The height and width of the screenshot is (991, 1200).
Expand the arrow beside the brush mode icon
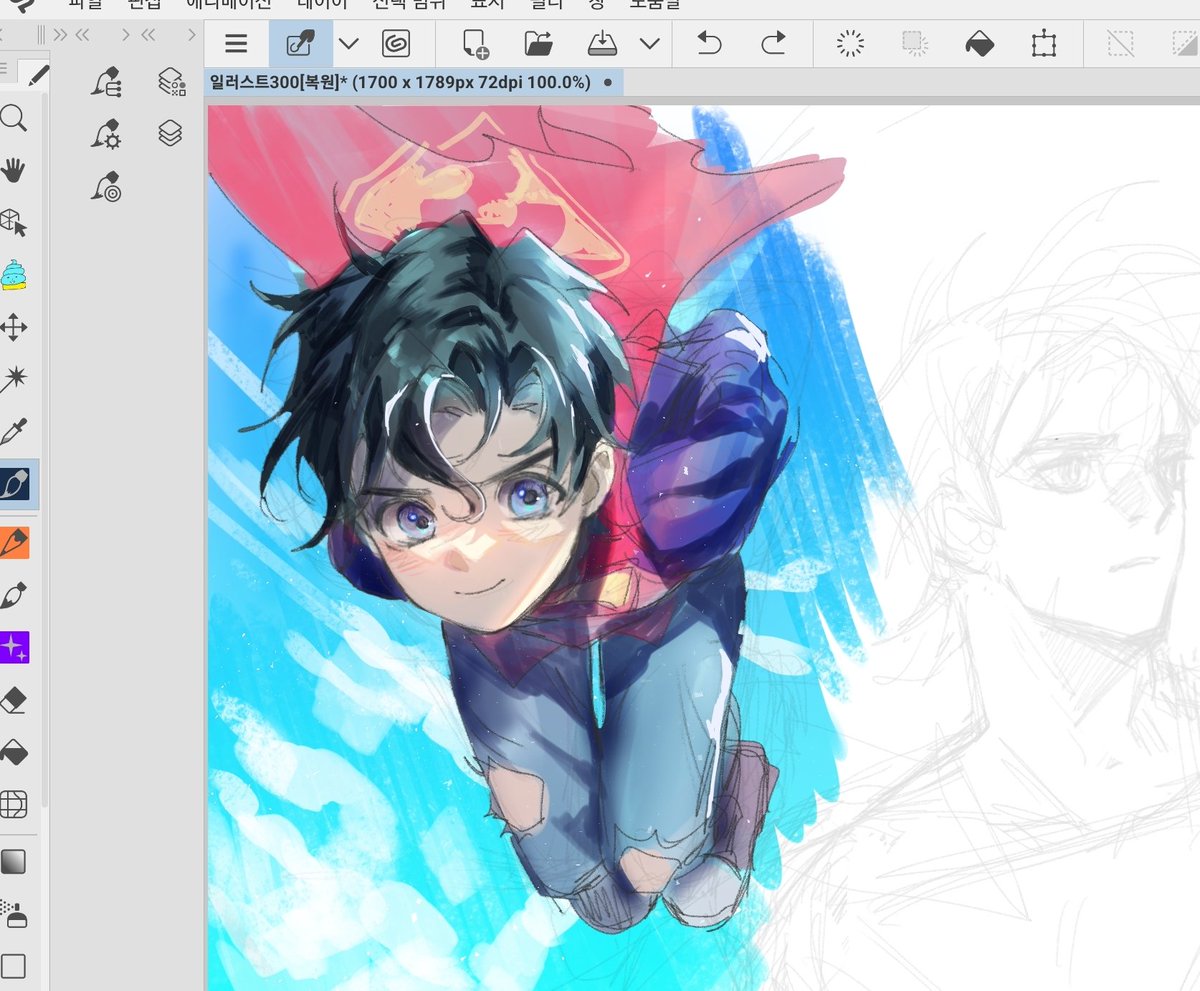click(x=348, y=44)
